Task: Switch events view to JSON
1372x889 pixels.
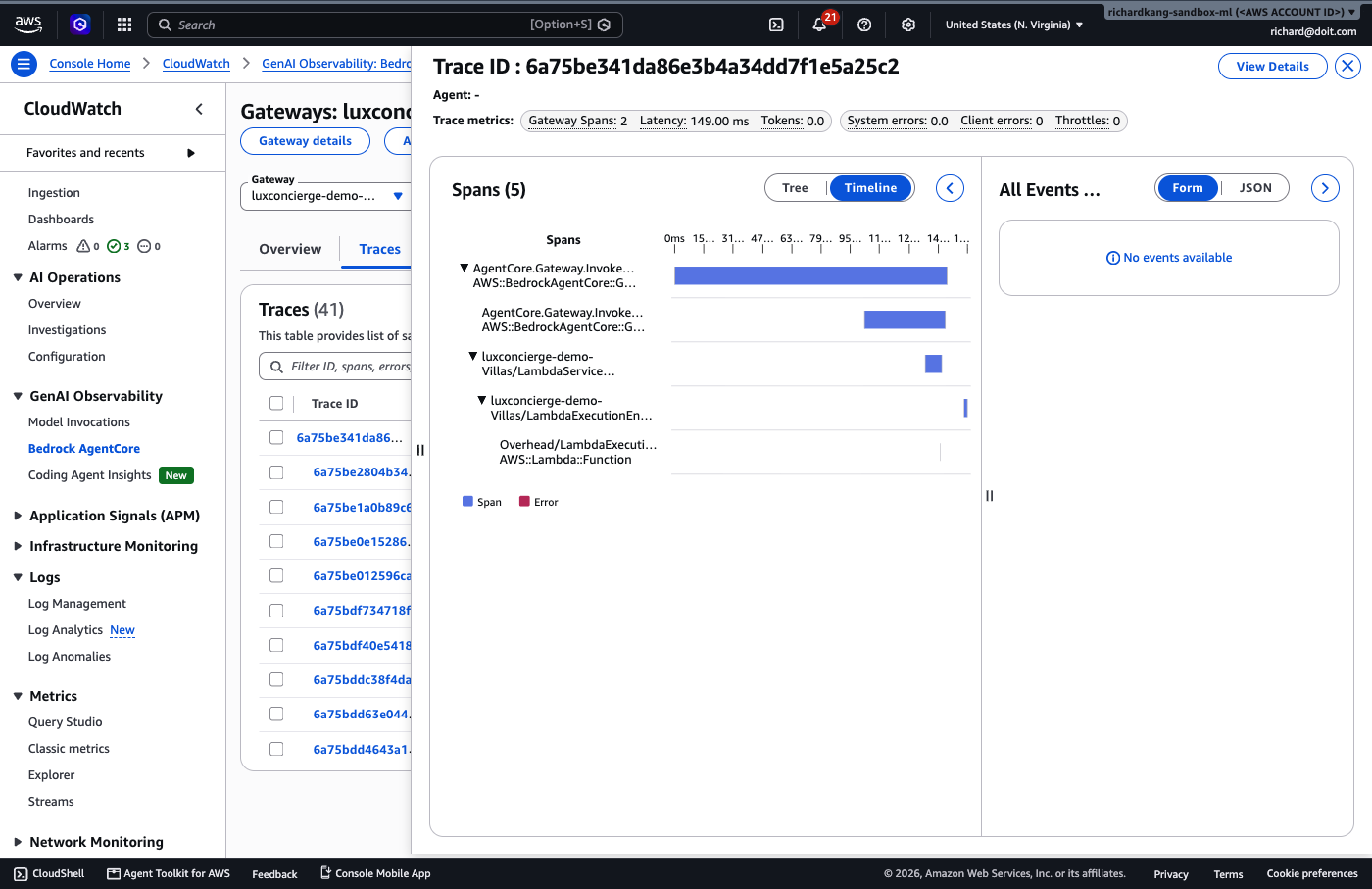Action: 1255,188
